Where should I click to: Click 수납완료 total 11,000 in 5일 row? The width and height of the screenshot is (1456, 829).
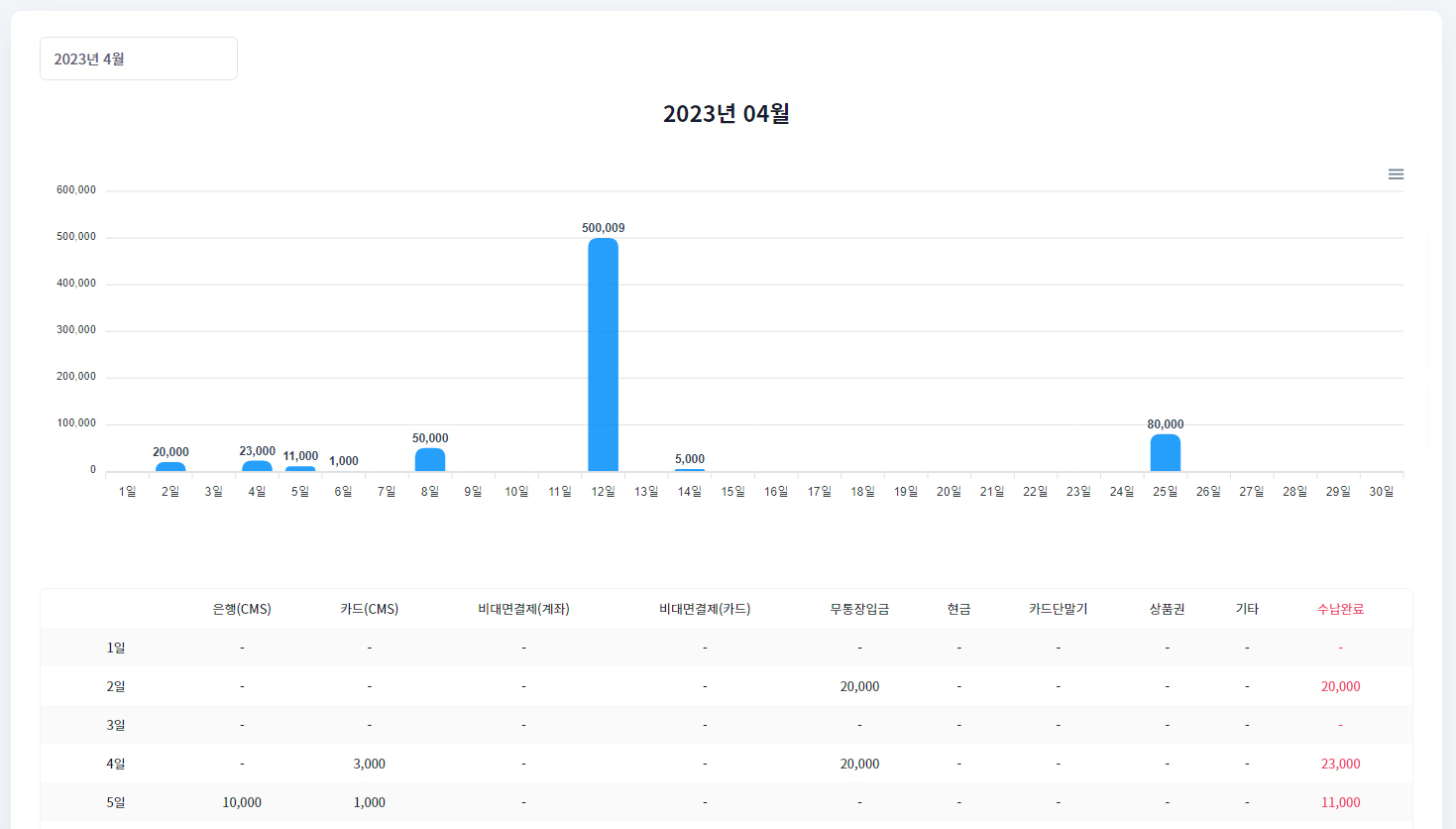[x=1340, y=802]
